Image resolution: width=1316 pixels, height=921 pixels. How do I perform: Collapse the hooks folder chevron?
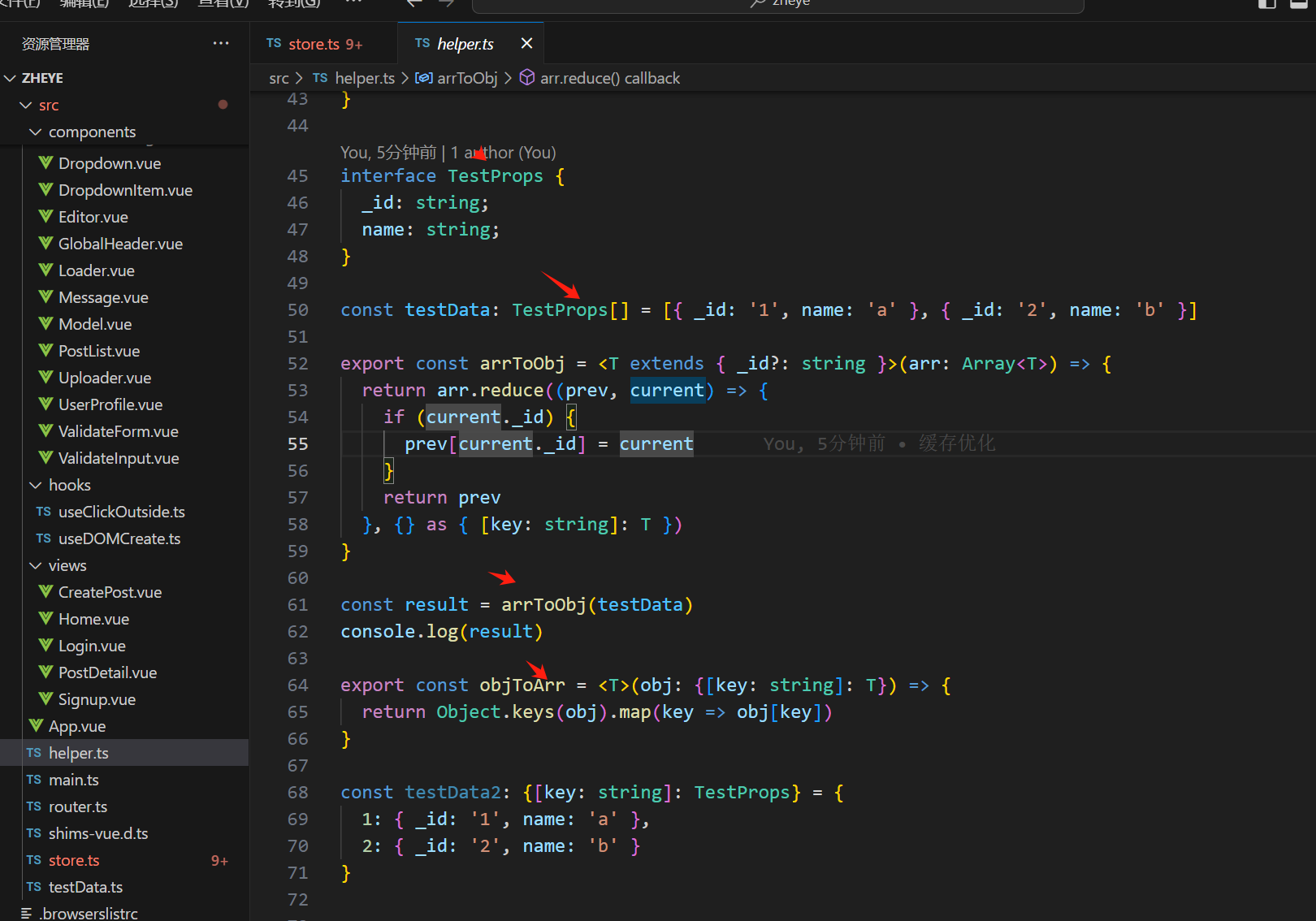(35, 485)
